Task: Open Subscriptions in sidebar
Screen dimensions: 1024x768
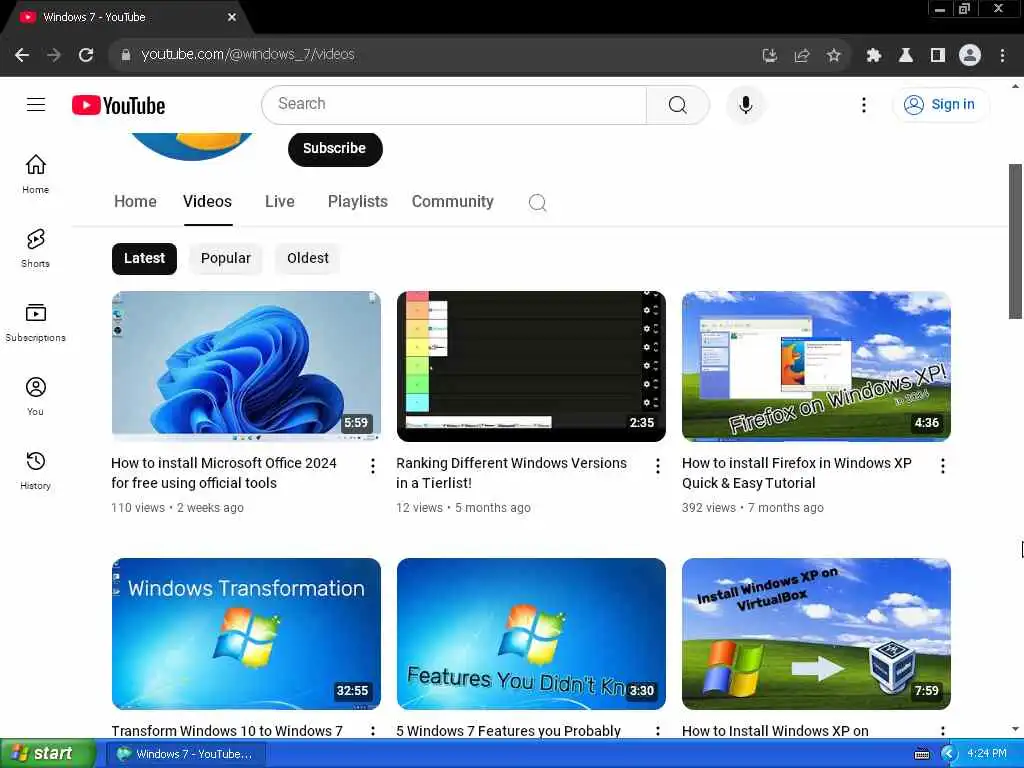Action: 35,323
